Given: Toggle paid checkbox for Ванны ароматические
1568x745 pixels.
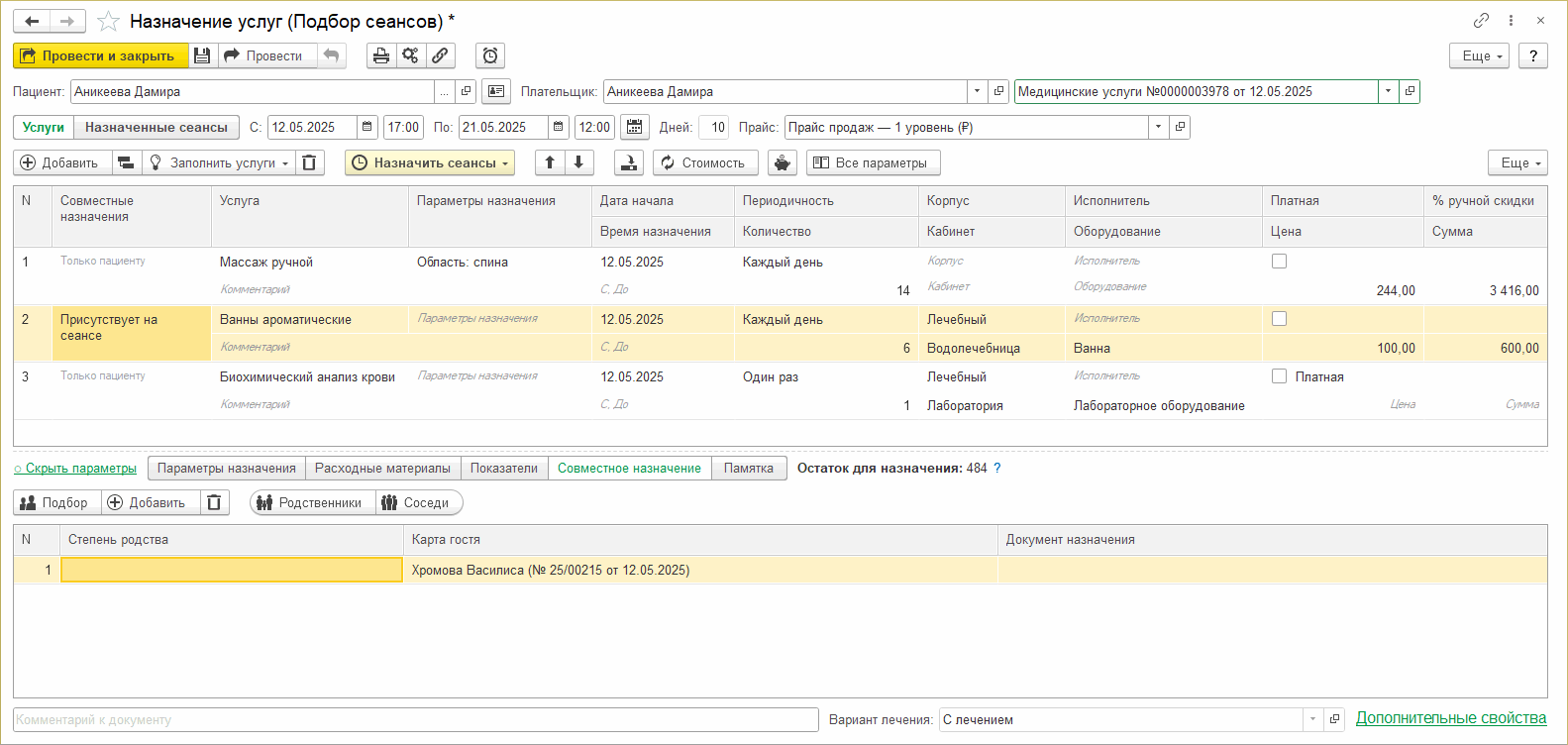Looking at the screenshot, I should 1279,319.
